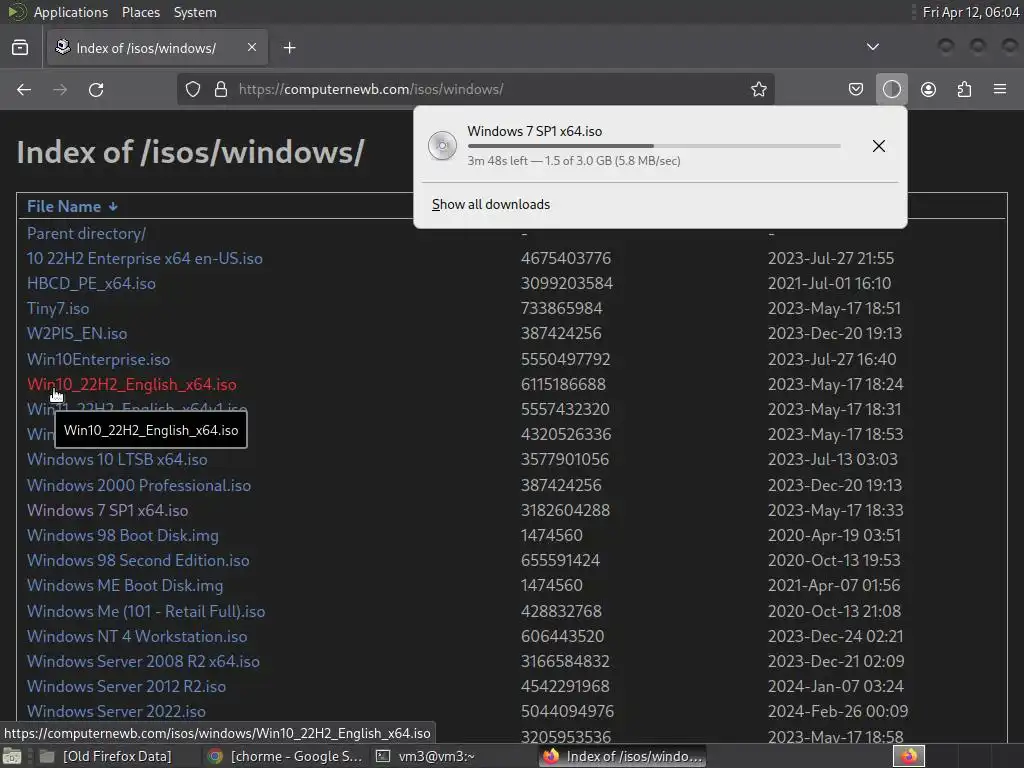Open Windows Server 2012 R2.iso link
The width and height of the screenshot is (1024, 768).
click(x=126, y=686)
